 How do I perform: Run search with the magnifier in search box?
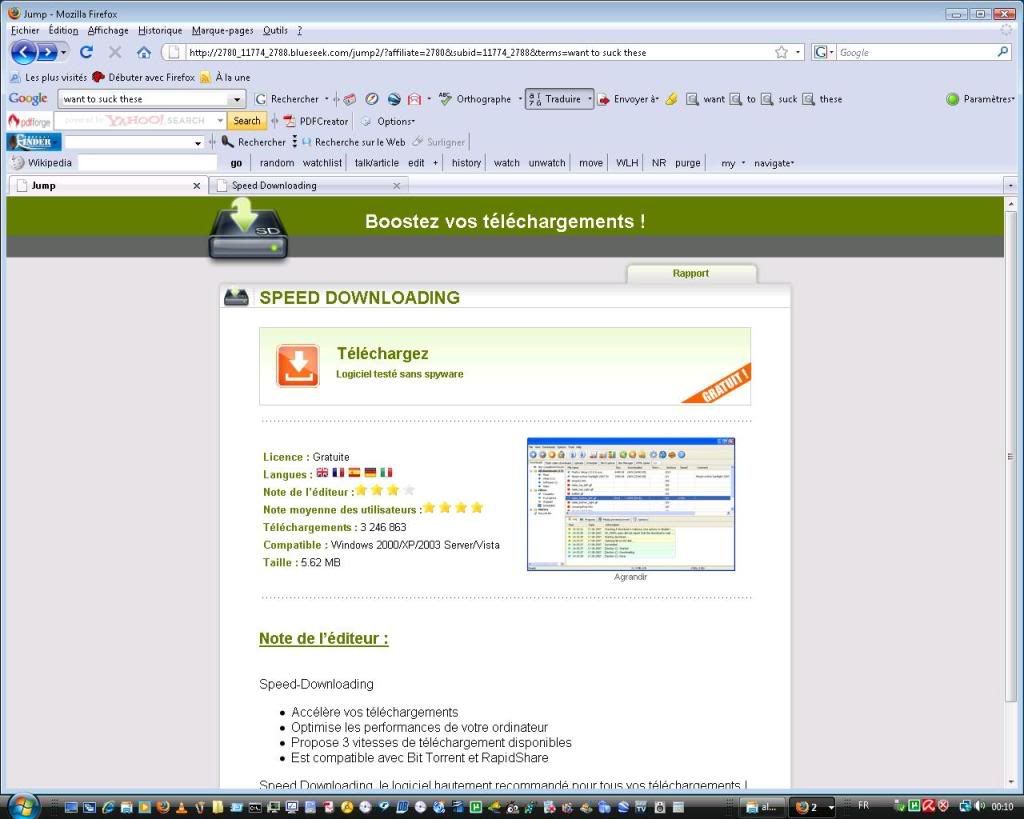[1003, 52]
